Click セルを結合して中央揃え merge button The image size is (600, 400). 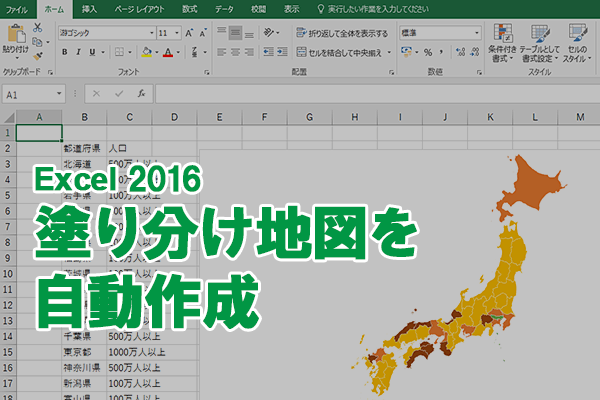(339, 52)
